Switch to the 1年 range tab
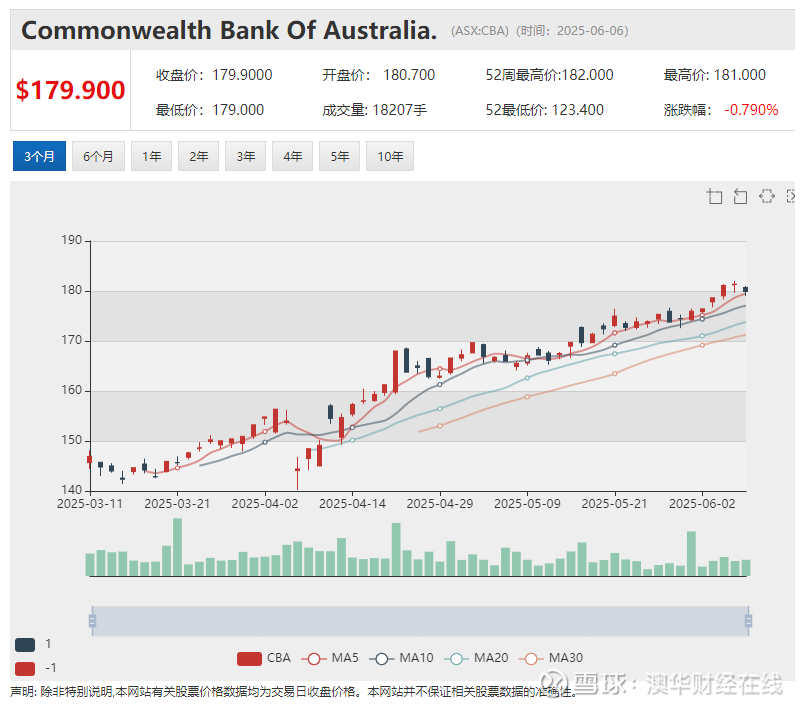The image size is (807, 709). [x=151, y=156]
